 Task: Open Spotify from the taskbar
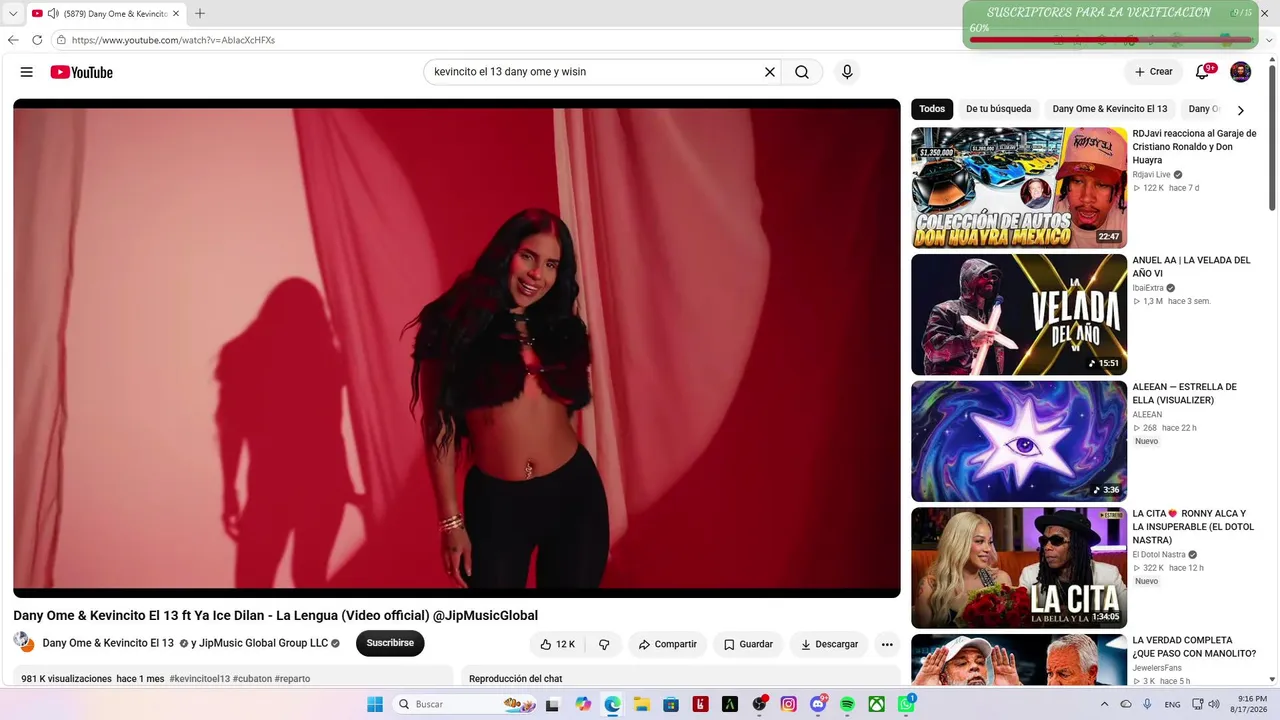(848, 704)
